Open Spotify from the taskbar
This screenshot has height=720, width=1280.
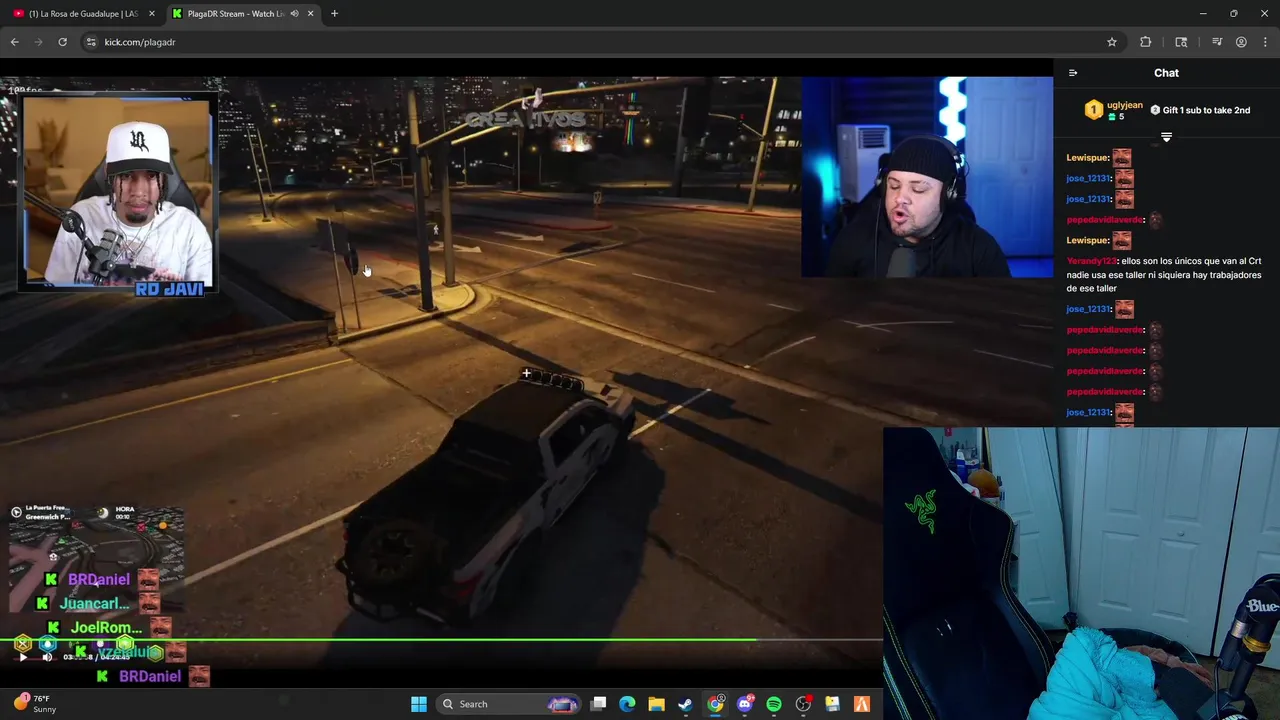coord(773,704)
